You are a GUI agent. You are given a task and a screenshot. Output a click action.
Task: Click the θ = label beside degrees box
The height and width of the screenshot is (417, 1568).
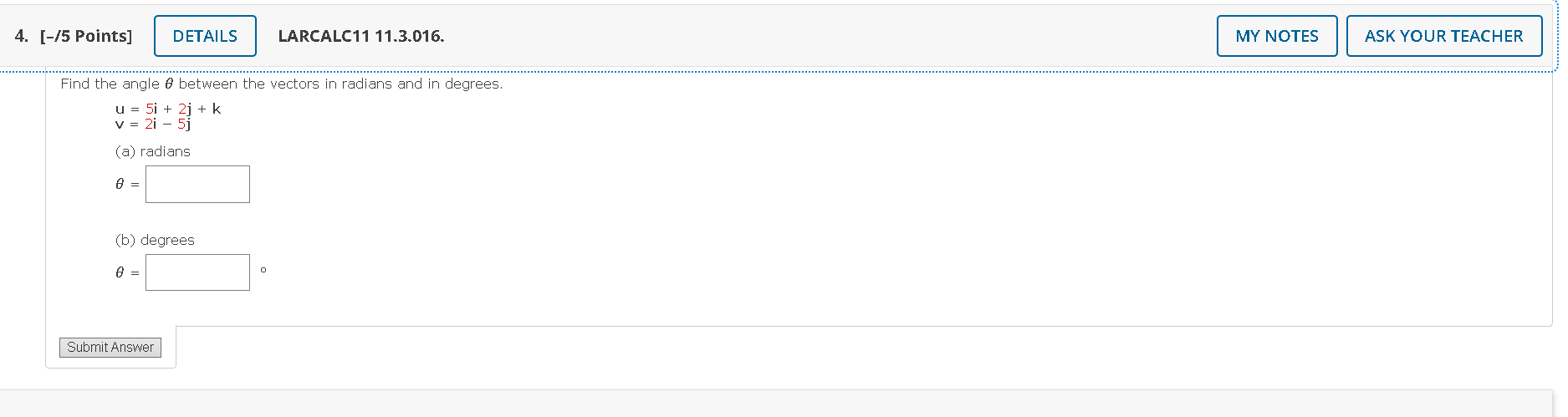pyautogui.click(x=127, y=272)
